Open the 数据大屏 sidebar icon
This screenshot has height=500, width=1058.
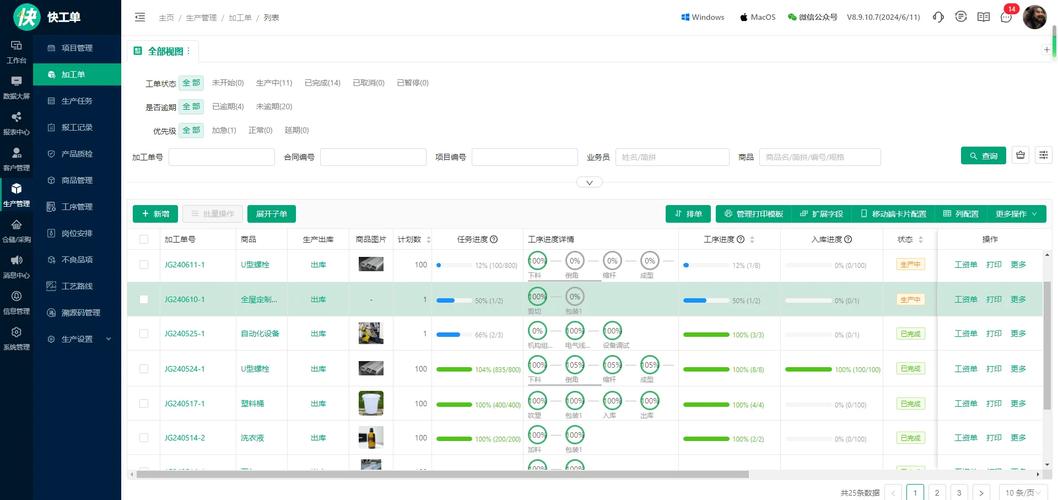tap(16, 87)
